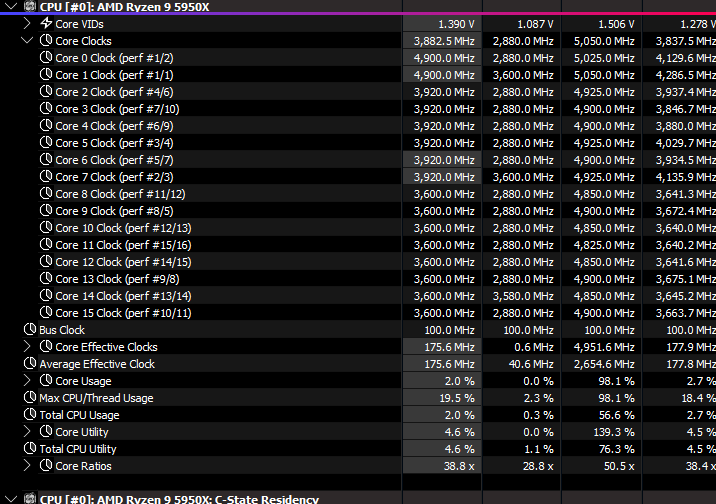Click the 4,951.6 MHz Core Effective Clocks maximum

(x=604, y=347)
